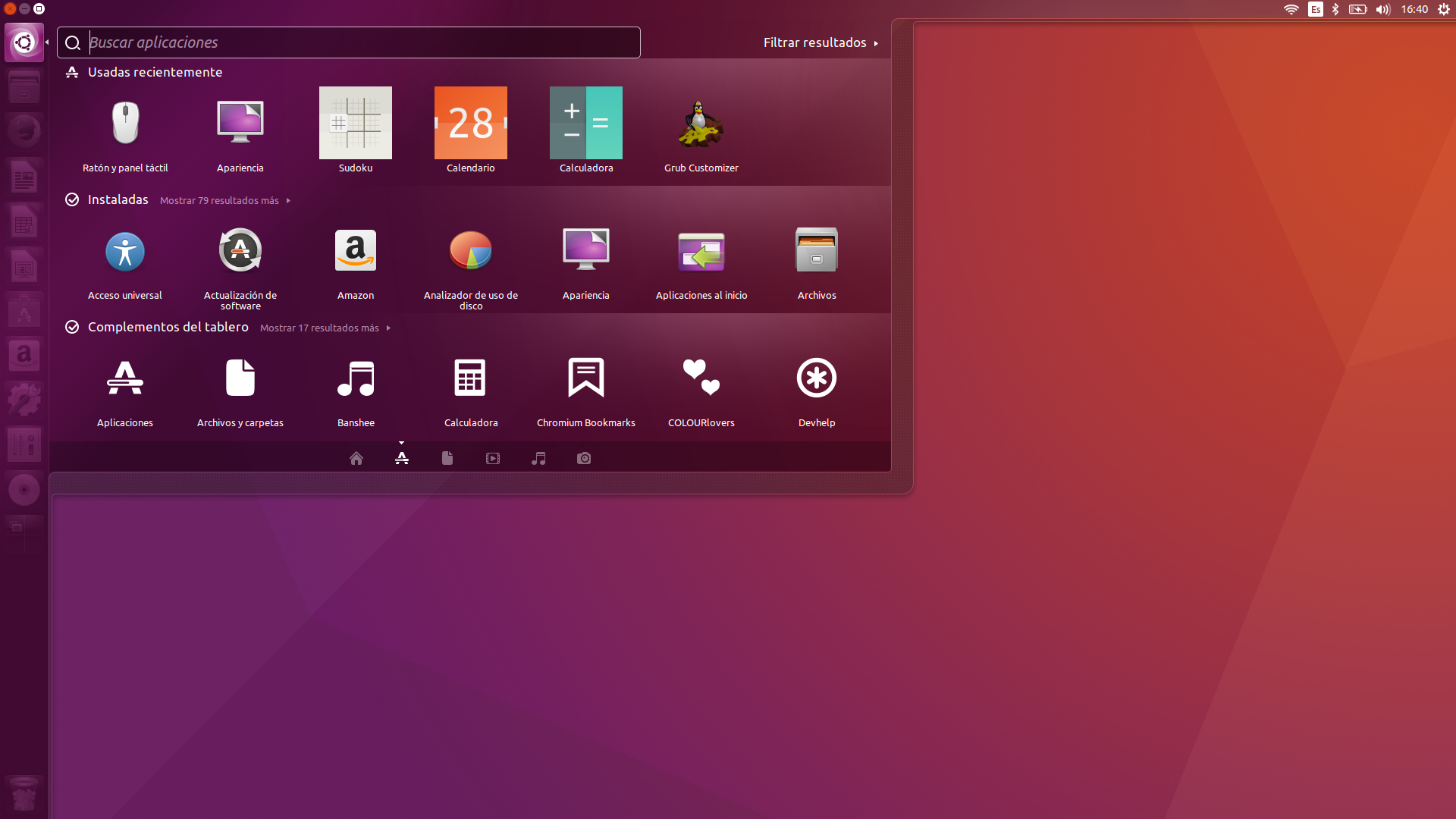This screenshot has height=819, width=1456.
Task: Go to the dash home lens
Action: [x=356, y=458]
